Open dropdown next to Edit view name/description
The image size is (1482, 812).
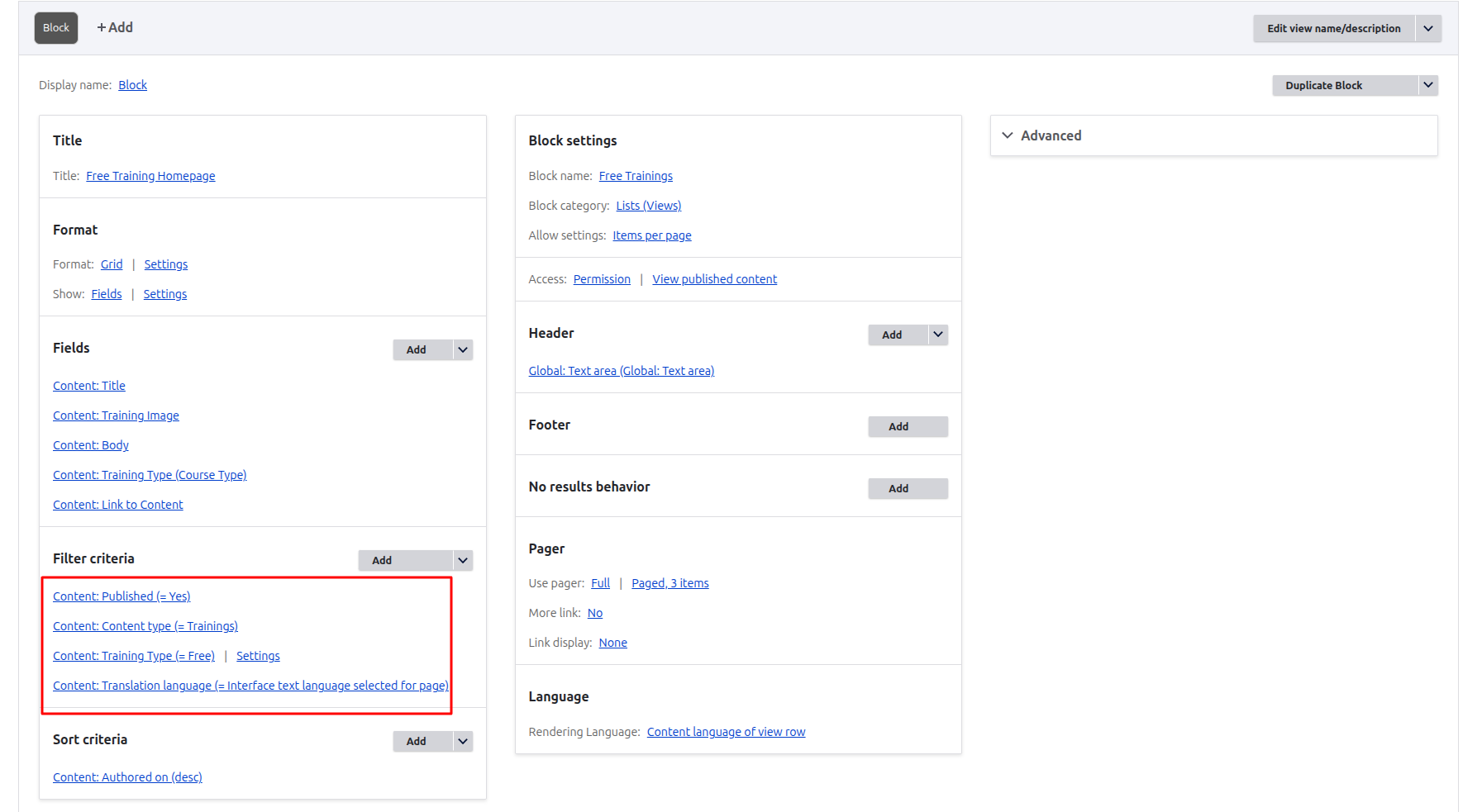pos(1428,28)
